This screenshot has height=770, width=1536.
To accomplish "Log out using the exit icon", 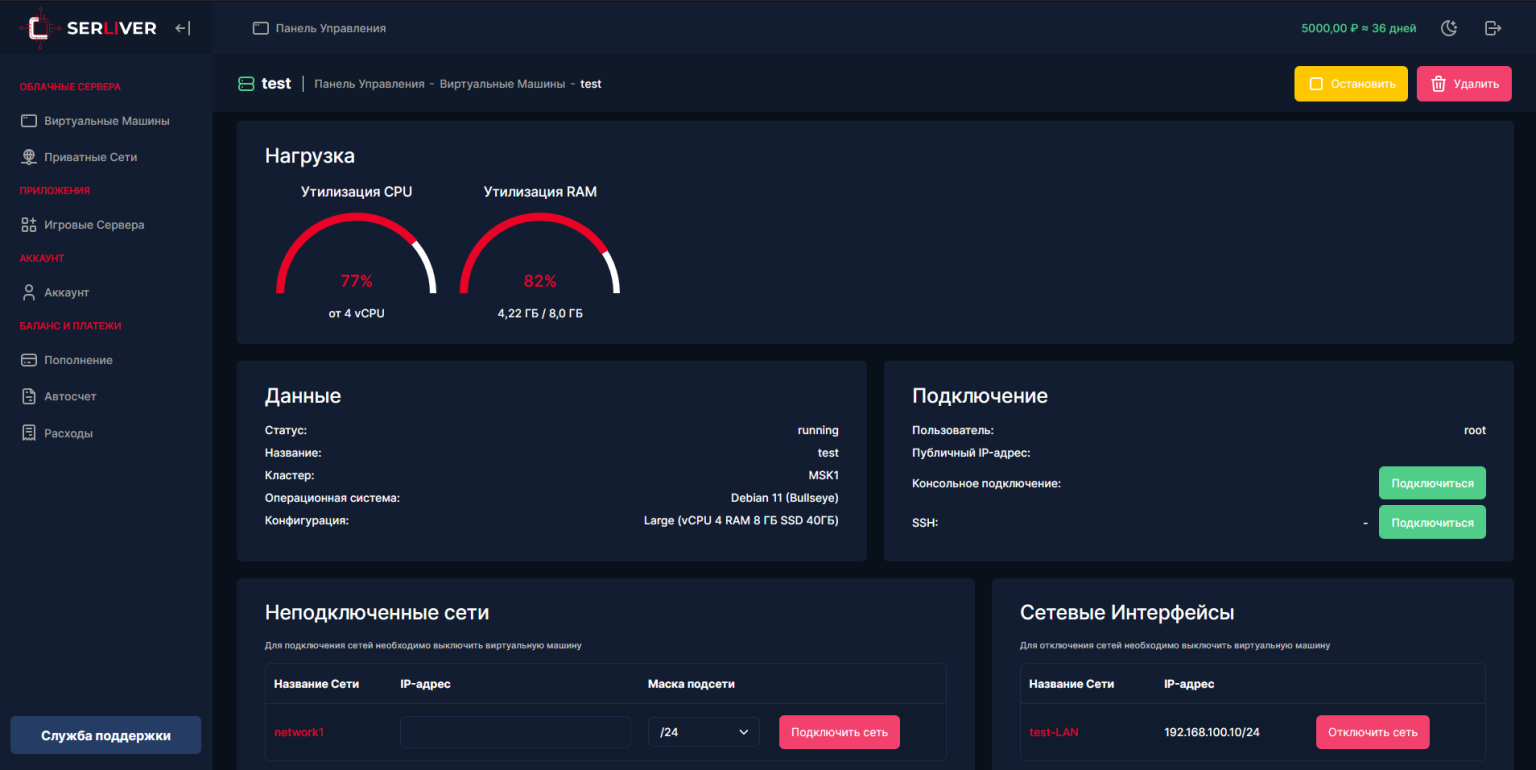I will (x=1493, y=28).
